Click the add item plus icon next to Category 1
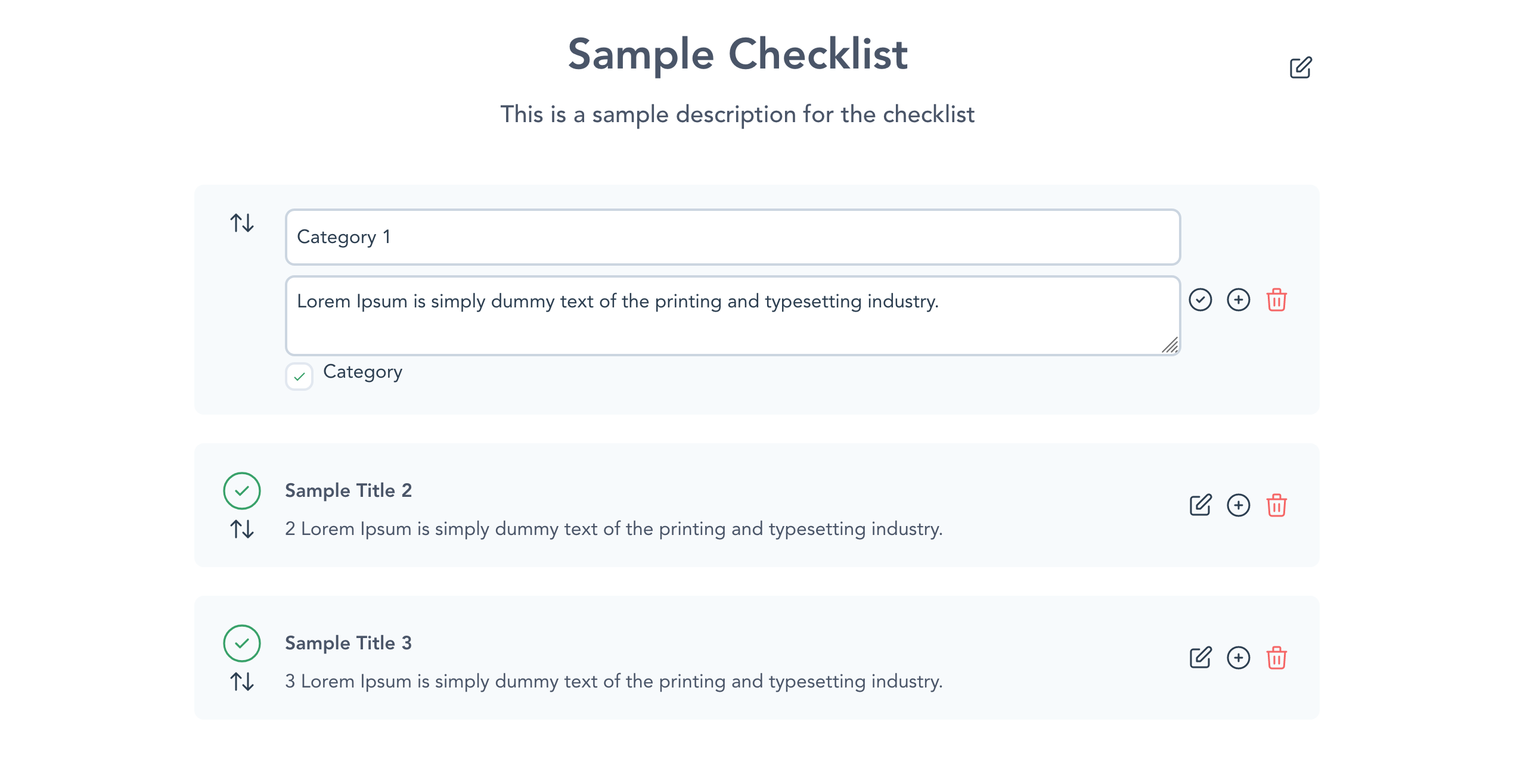 pos(1239,300)
